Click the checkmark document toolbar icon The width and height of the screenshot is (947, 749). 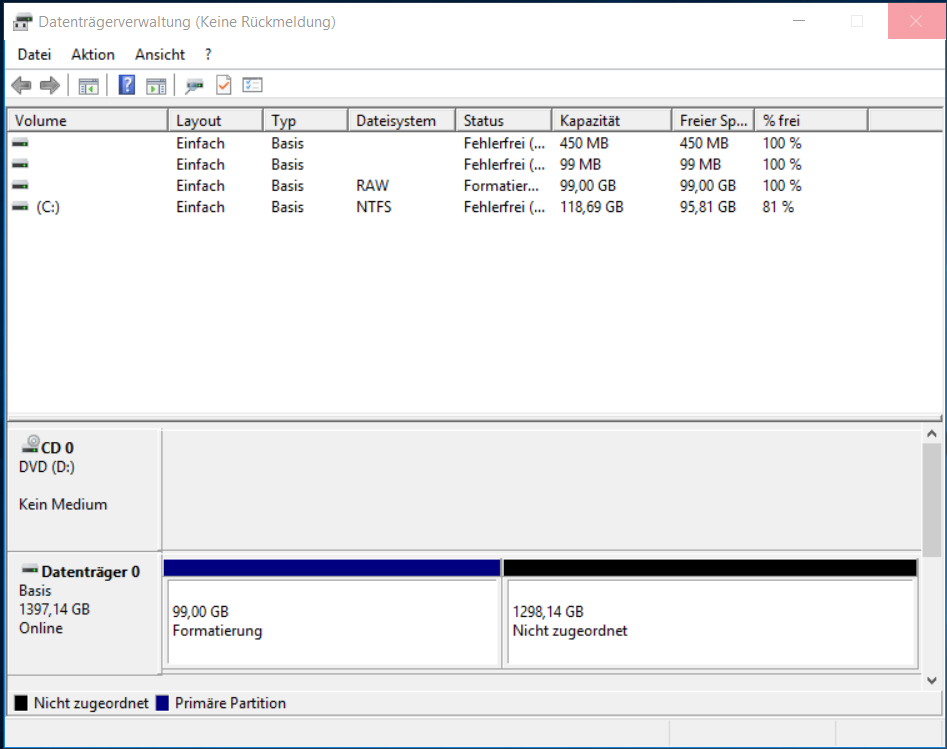pyautogui.click(x=223, y=85)
